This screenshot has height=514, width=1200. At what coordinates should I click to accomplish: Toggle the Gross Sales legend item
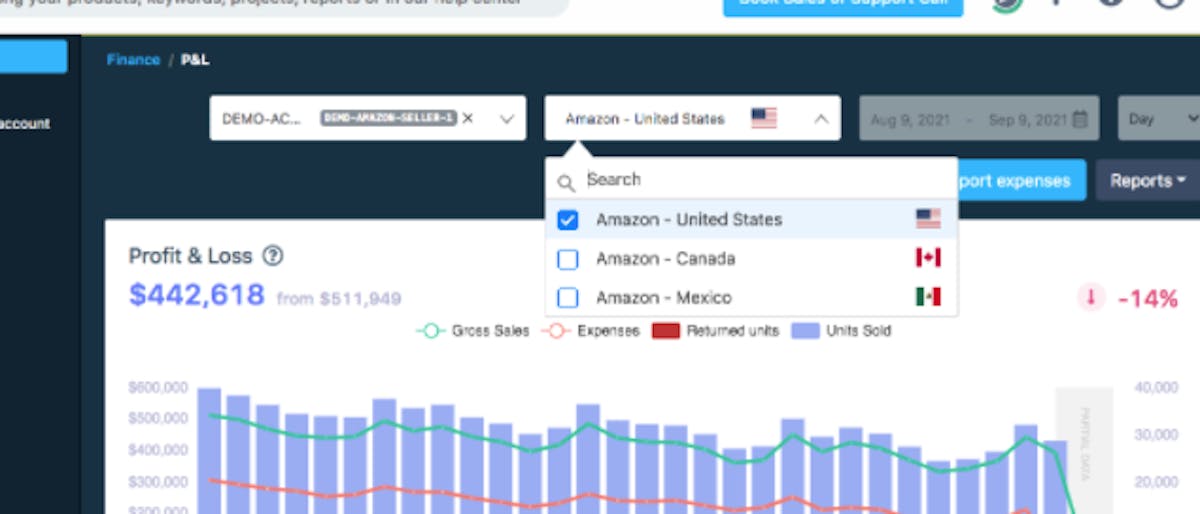point(472,330)
